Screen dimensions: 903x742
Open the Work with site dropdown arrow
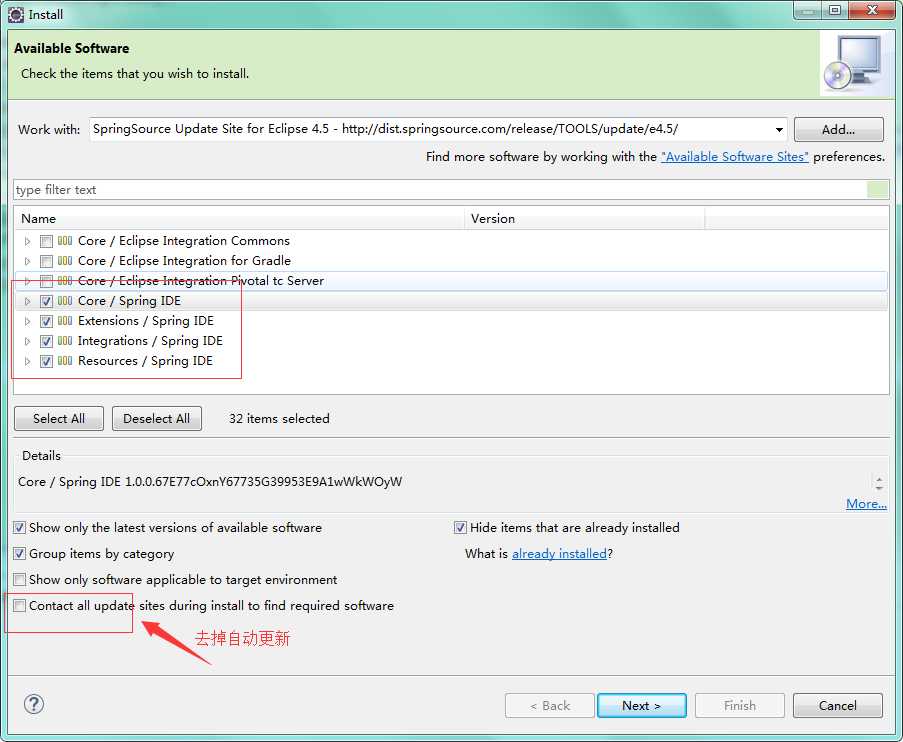click(x=779, y=130)
